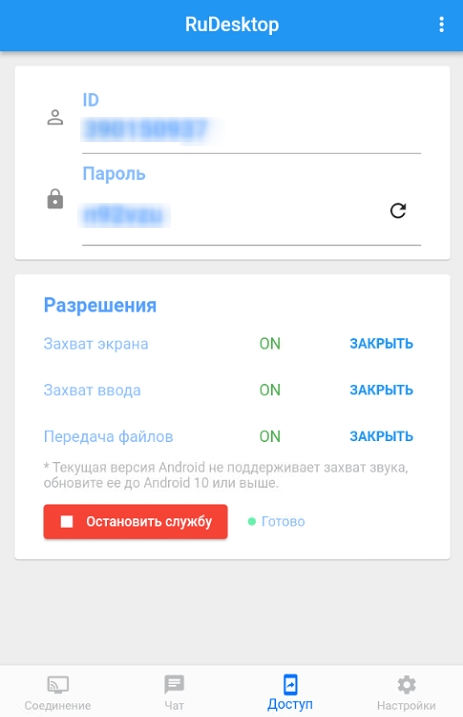Click ЗАКРЫТЬ next to Захват ввода
463x717 pixels.
[x=381, y=390]
